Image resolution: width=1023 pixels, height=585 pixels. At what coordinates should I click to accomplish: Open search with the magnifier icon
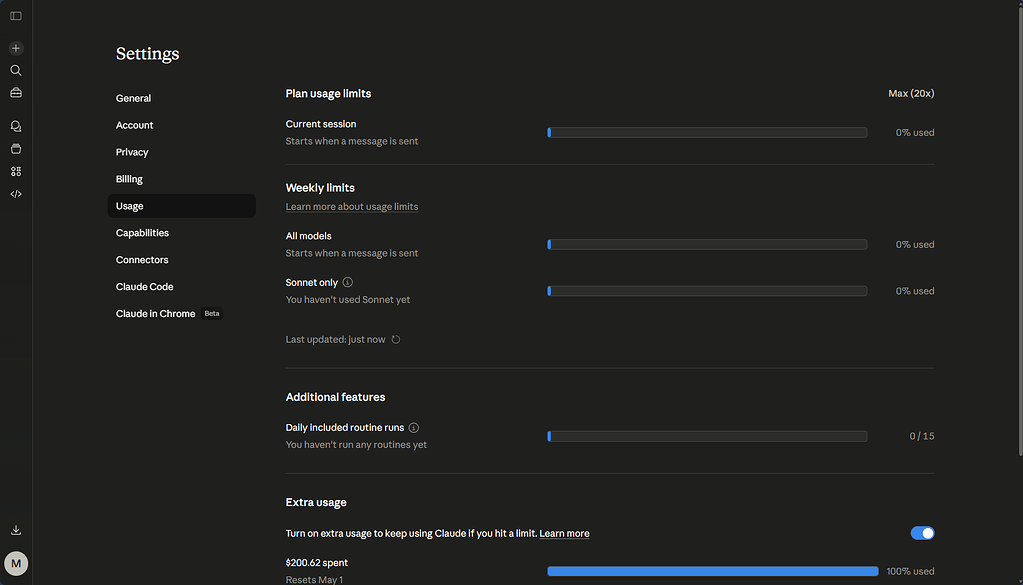coord(16,70)
